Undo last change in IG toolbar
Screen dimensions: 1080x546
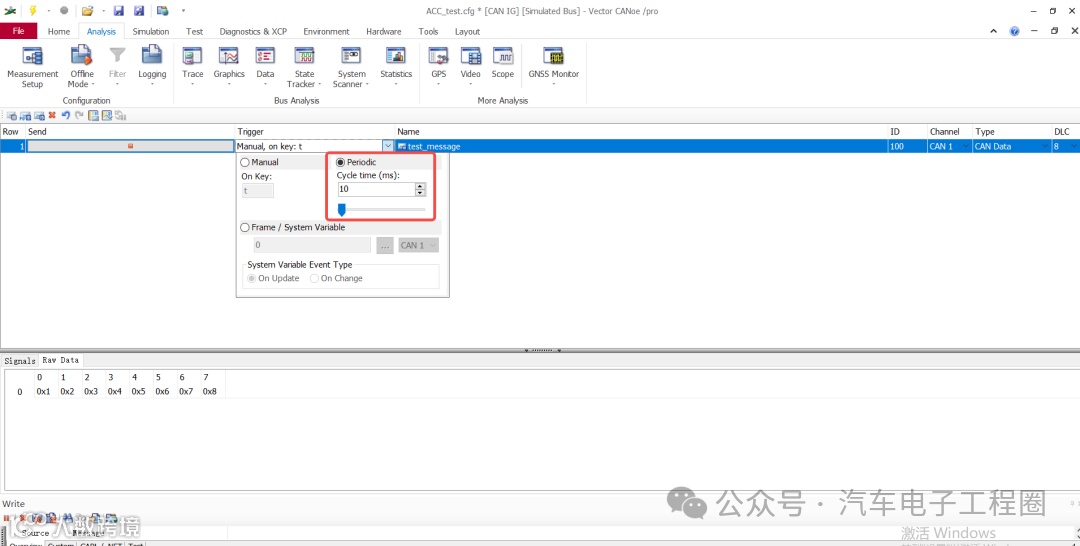click(65, 116)
